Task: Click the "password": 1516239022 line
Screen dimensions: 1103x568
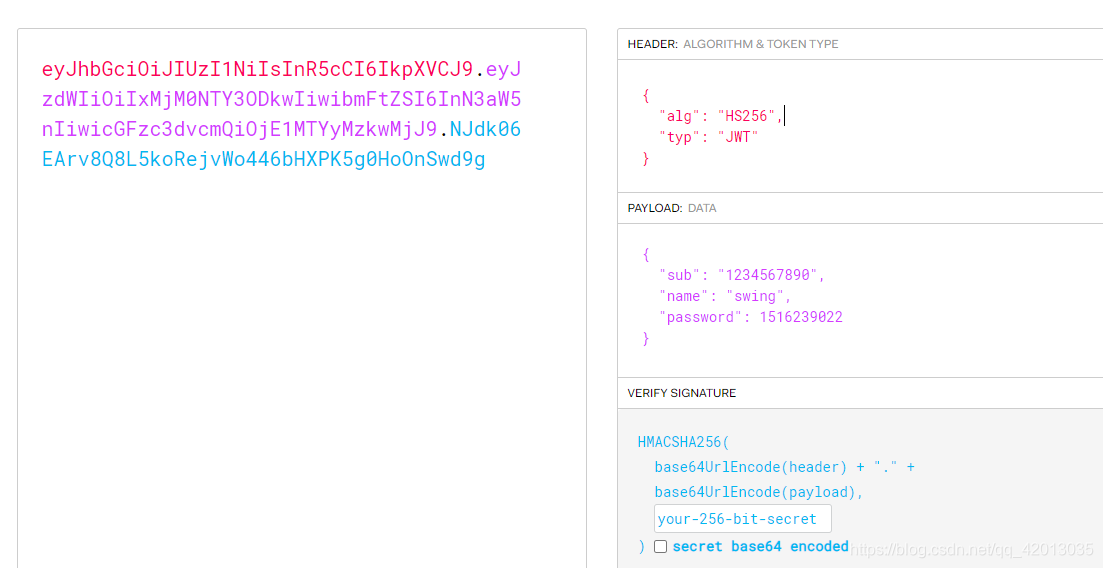Action: point(751,317)
